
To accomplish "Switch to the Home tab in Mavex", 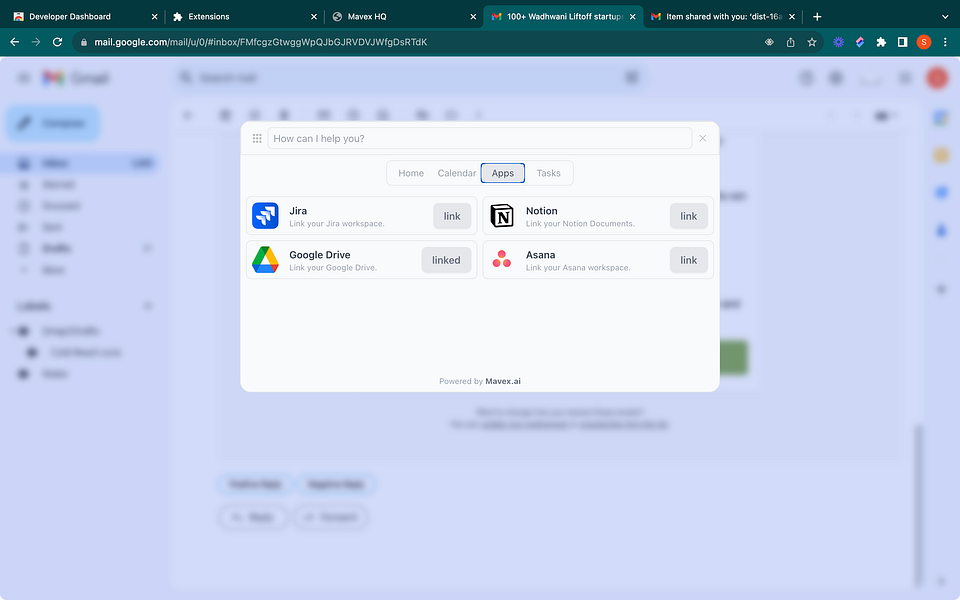I will point(411,173).
